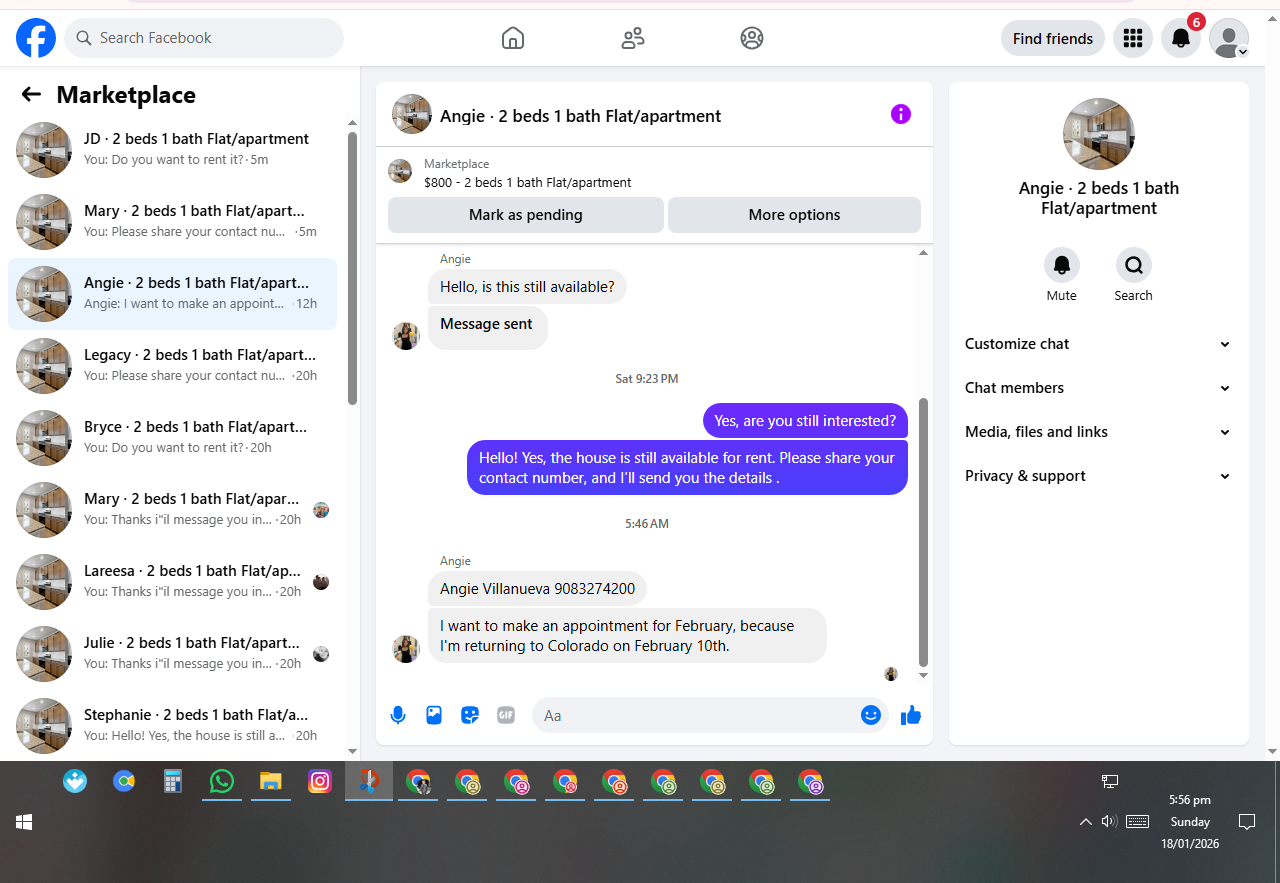Open the Friends icon in top navigation
Screen dimensions: 1280x883
(633, 38)
